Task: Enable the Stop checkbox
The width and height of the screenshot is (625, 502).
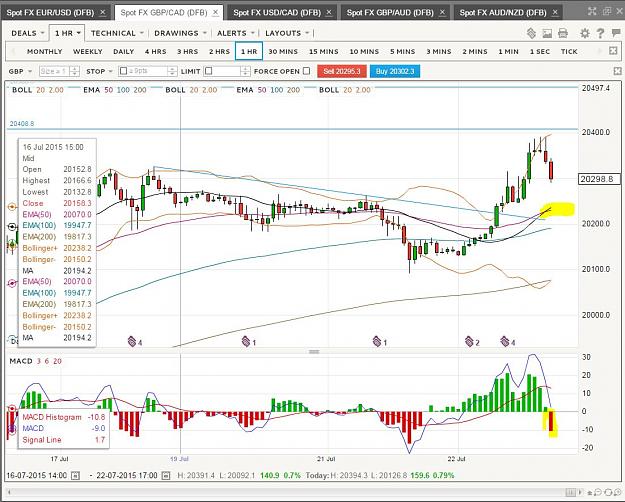Action: pyautogui.click(x=124, y=71)
